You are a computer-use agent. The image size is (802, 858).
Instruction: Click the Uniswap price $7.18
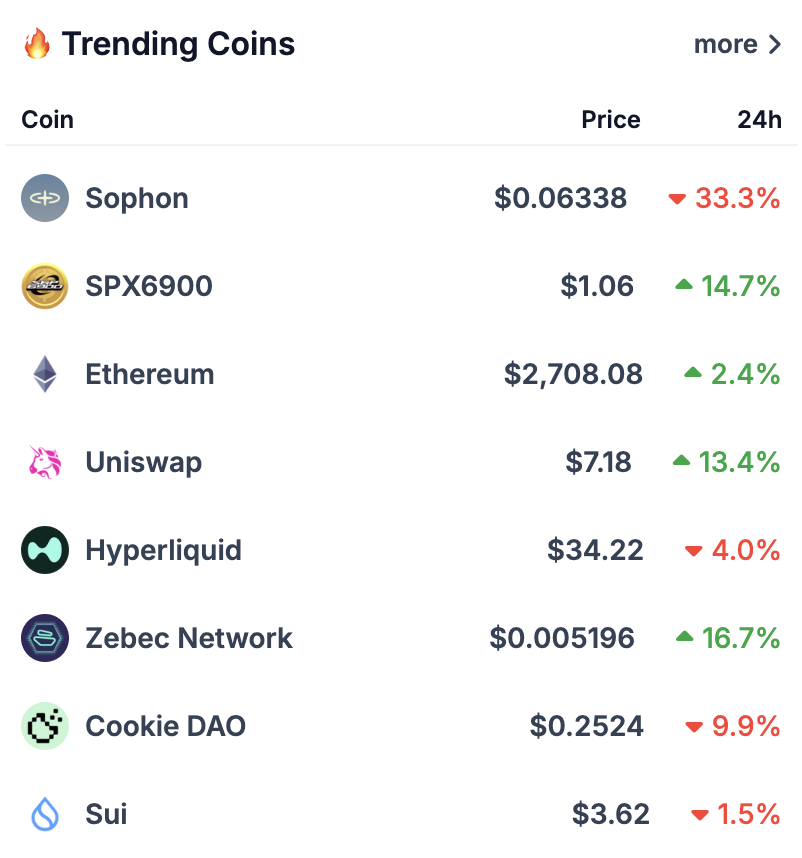point(598,462)
